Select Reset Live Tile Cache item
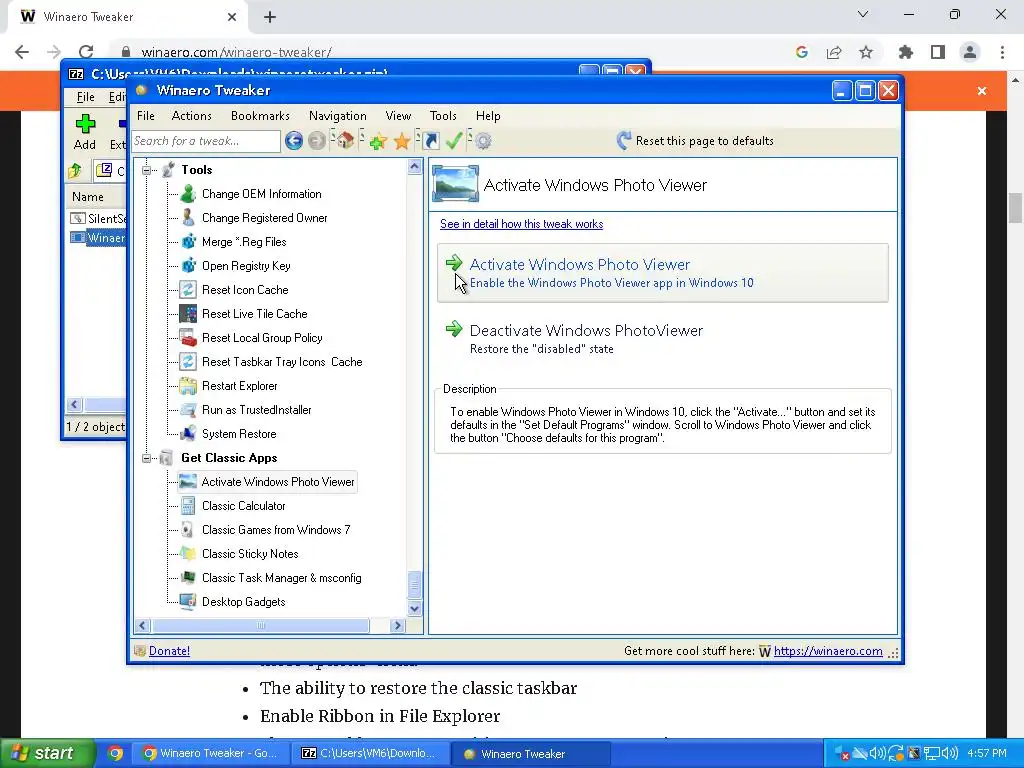 tap(255, 314)
